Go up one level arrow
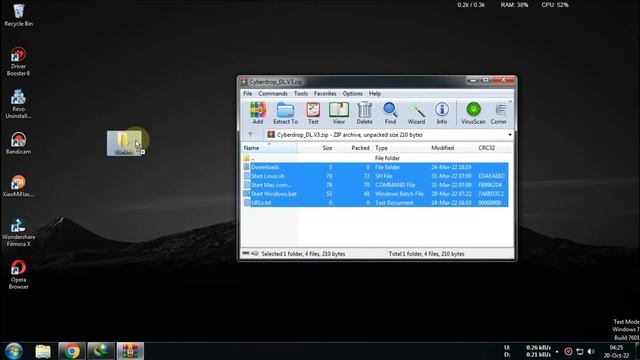 point(250,134)
